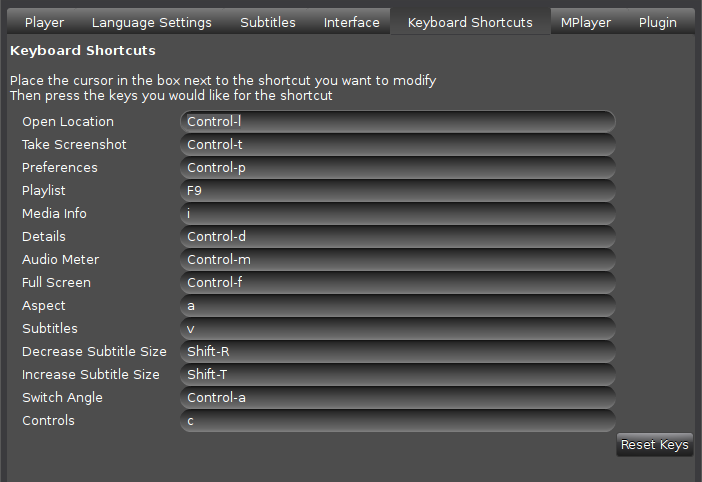Screen dimensions: 702x482
Task: Switch to the Player tab
Action: (44, 22)
